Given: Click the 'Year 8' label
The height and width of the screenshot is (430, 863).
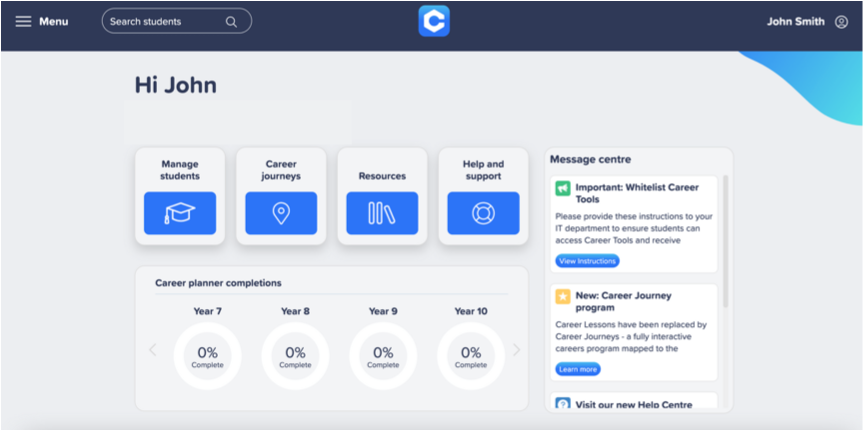Looking at the screenshot, I should tap(295, 311).
